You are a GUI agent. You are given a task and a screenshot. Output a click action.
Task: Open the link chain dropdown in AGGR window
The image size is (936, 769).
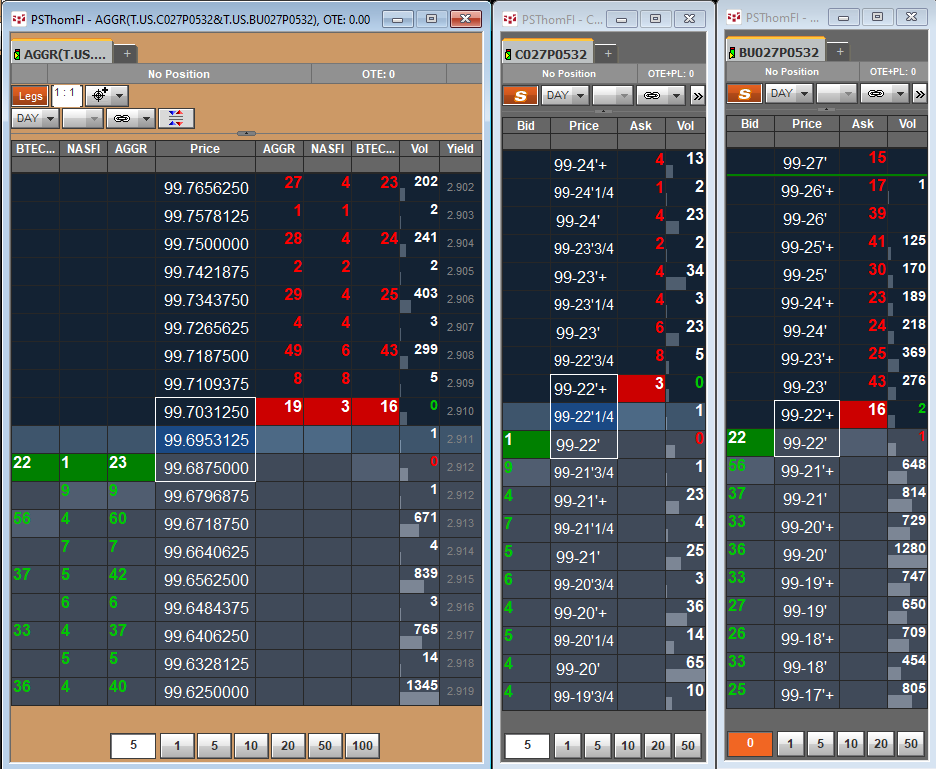pos(131,118)
